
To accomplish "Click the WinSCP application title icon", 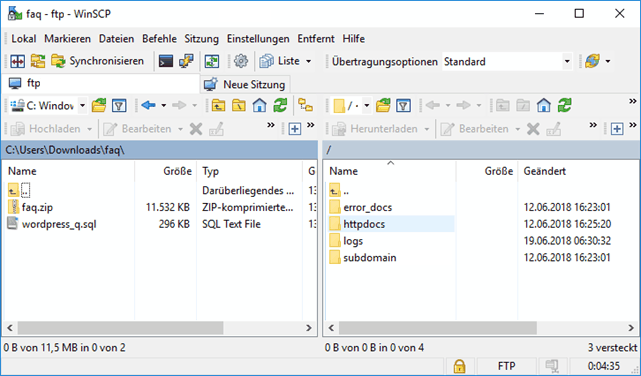I will coord(15,13).
